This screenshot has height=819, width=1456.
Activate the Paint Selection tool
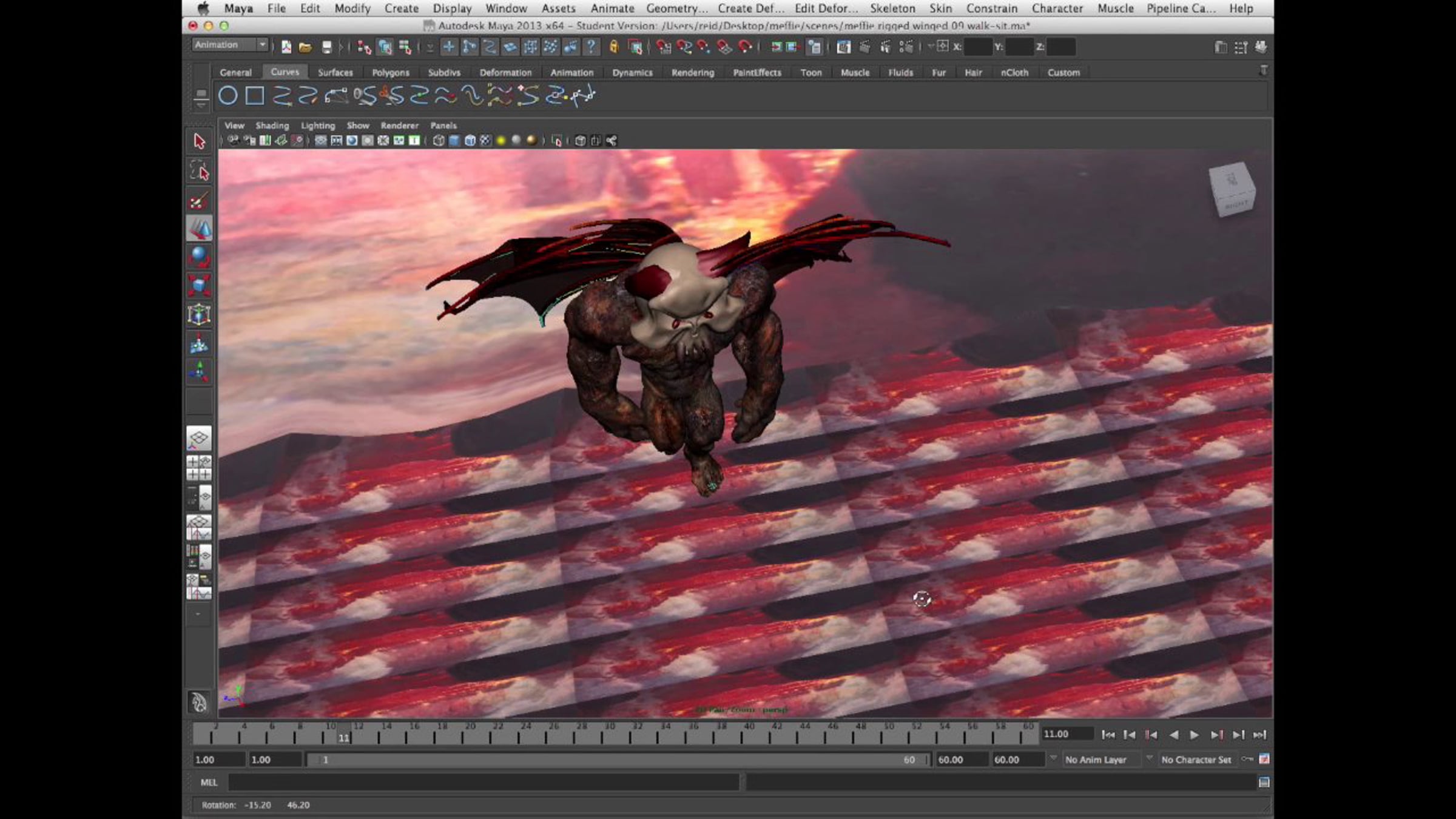pyautogui.click(x=199, y=201)
